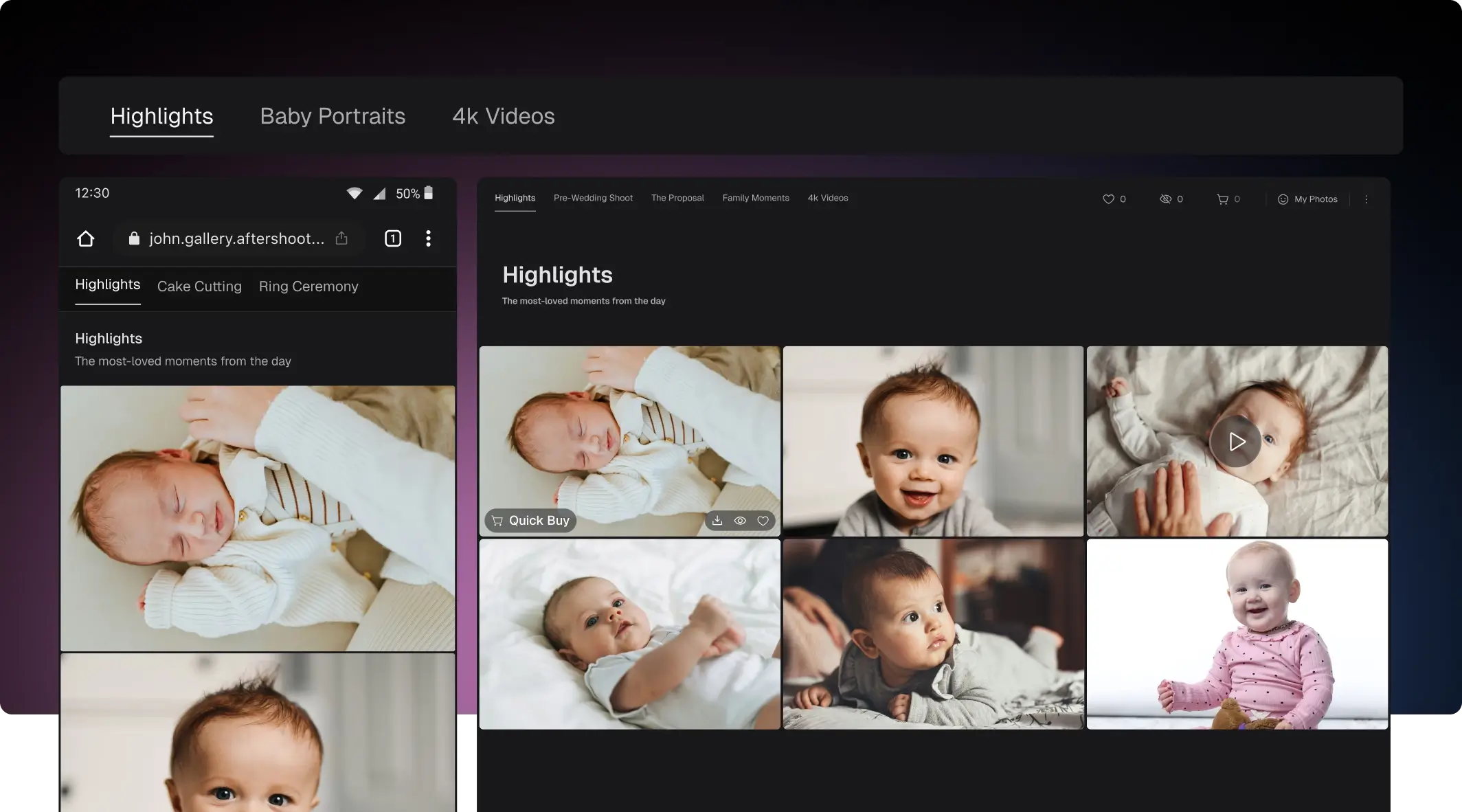Viewport: 1462px width, 812px height.
Task: Open the Baby Portraits tab
Action: tap(333, 116)
